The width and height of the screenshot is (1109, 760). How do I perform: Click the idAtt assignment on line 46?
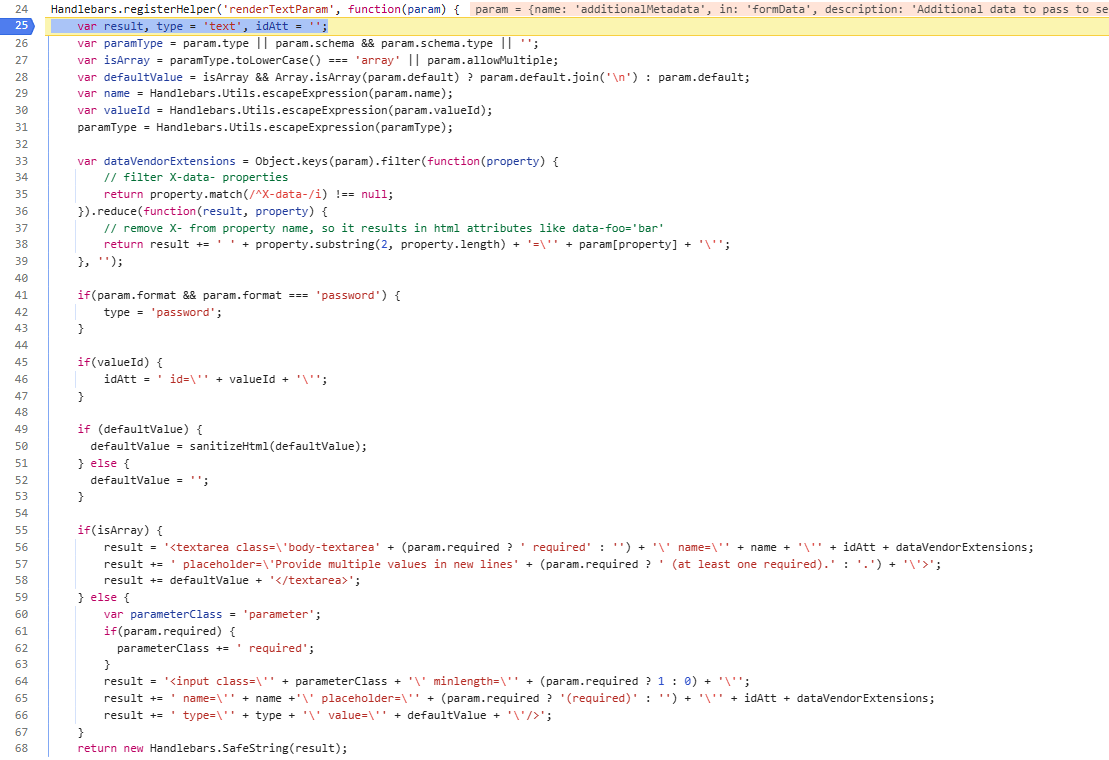[x=216, y=379]
